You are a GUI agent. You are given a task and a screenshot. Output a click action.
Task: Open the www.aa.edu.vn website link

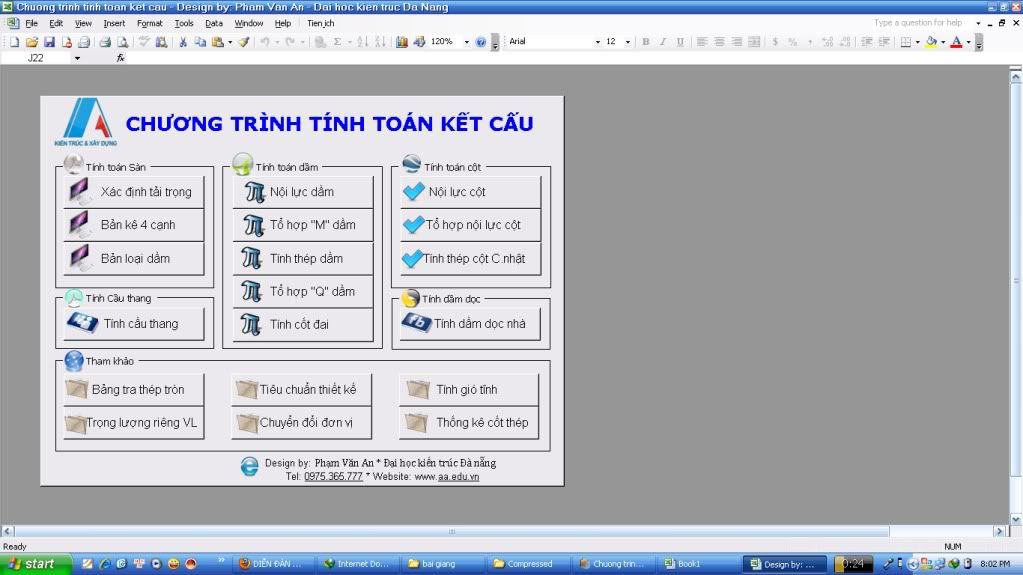click(x=458, y=477)
